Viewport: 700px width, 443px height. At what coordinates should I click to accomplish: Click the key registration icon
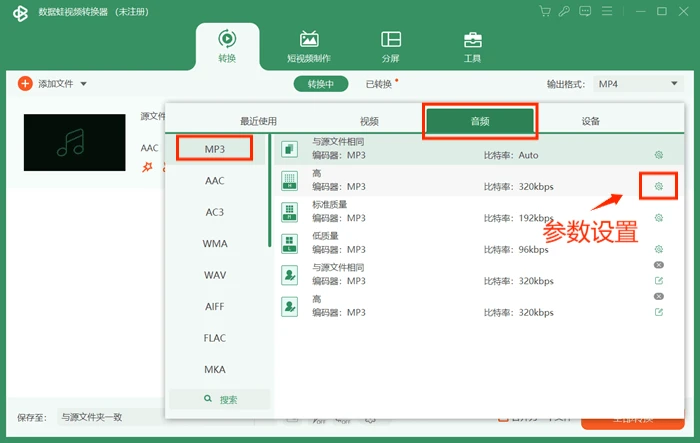pos(564,11)
